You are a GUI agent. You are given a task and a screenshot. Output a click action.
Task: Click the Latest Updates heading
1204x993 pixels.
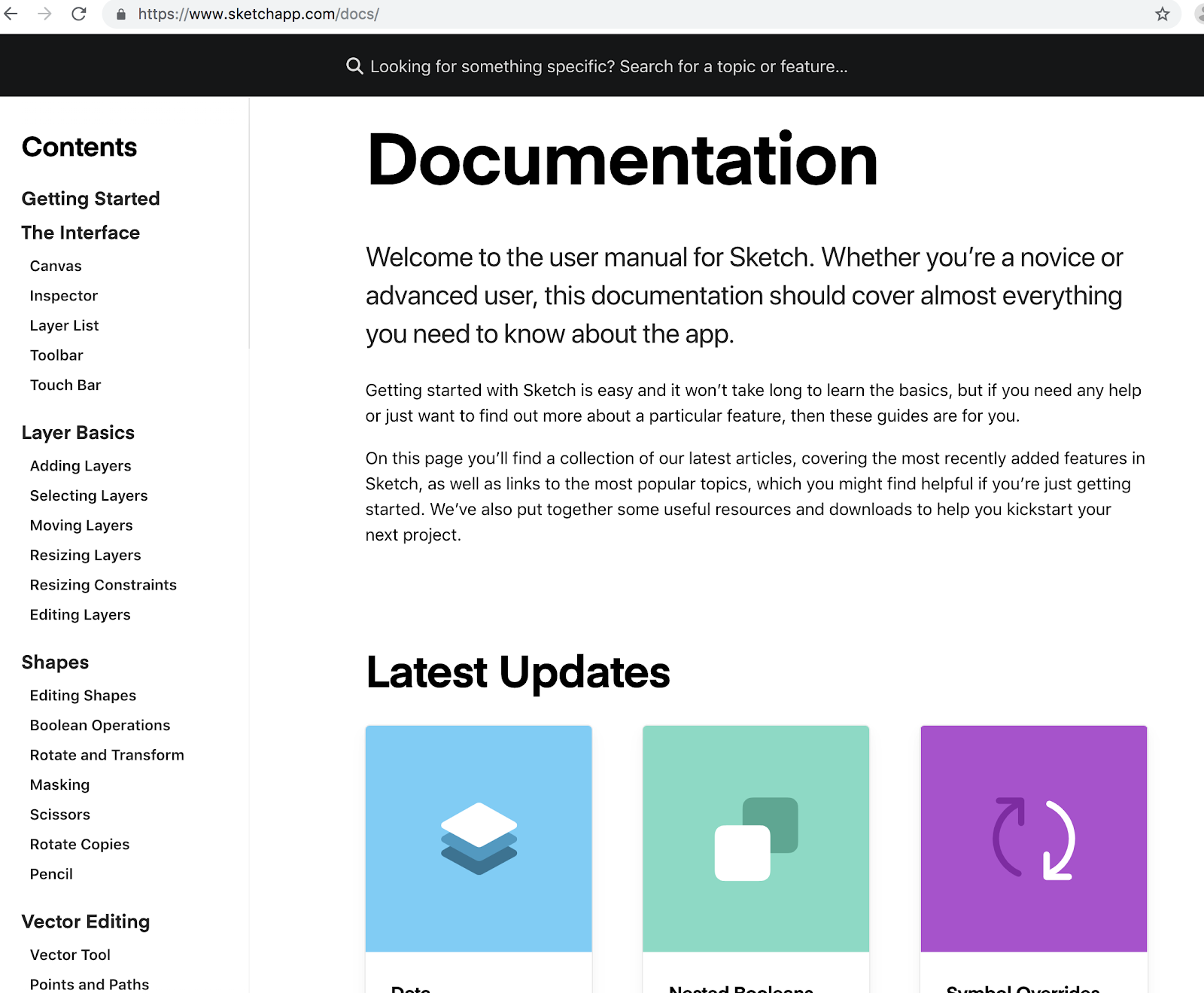coord(518,672)
